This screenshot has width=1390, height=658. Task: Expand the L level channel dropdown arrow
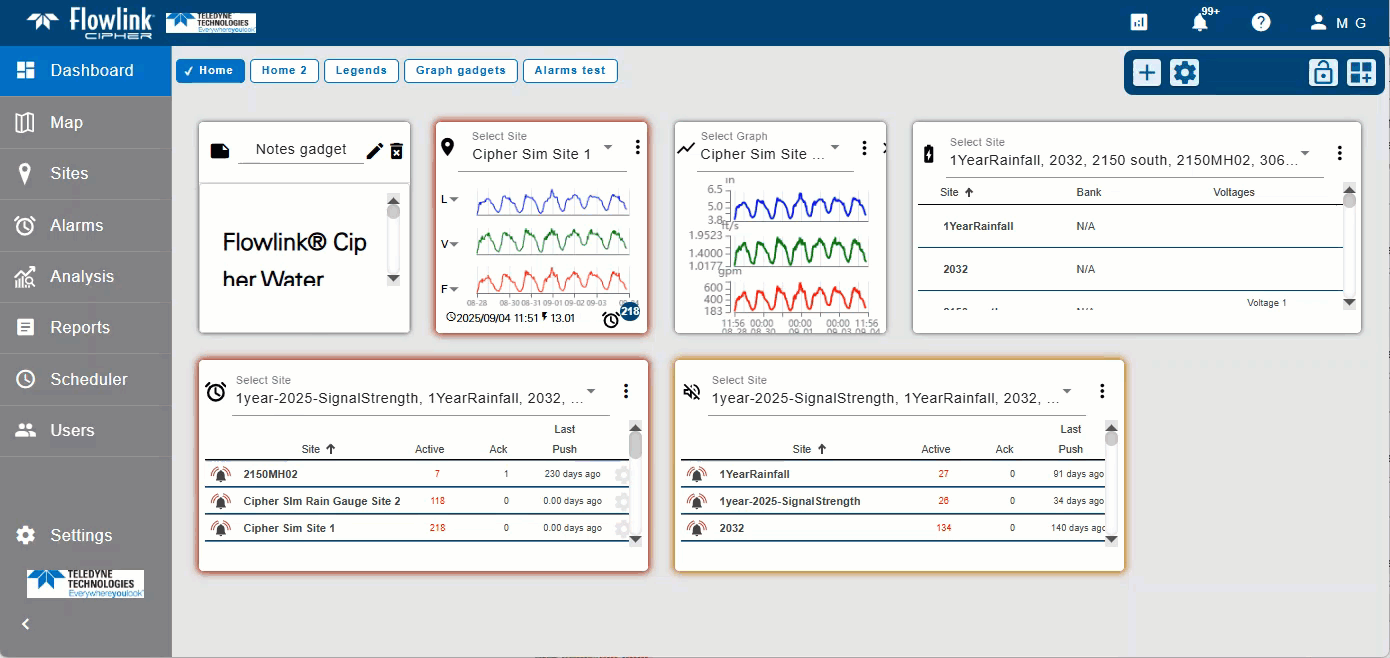point(454,200)
